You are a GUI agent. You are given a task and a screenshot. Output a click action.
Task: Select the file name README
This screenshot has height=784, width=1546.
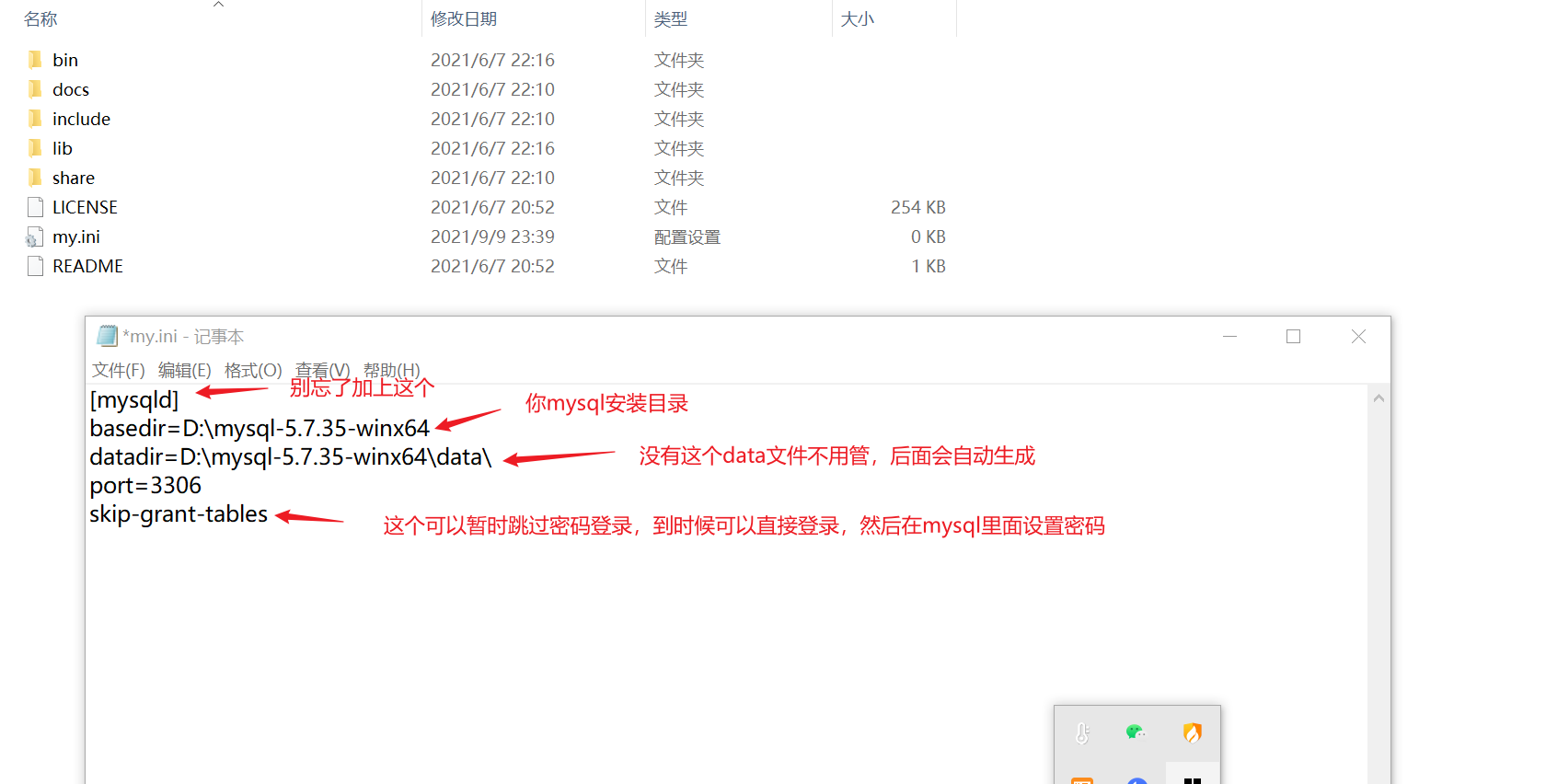click(x=87, y=266)
